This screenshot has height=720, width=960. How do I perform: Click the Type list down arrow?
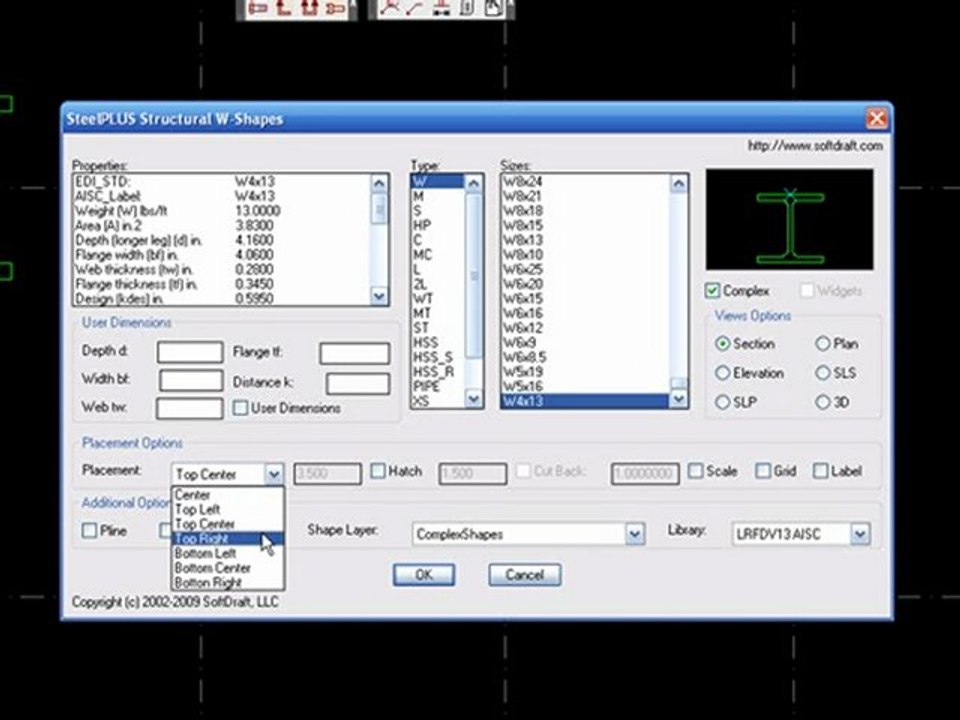[473, 400]
